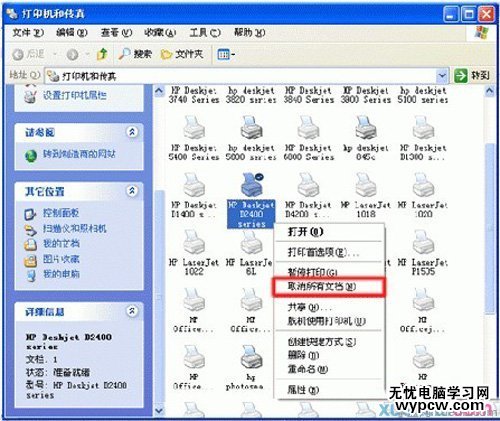
Task: Select the HP LaserJet P1505 printer icon
Action: [x=423, y=242]
